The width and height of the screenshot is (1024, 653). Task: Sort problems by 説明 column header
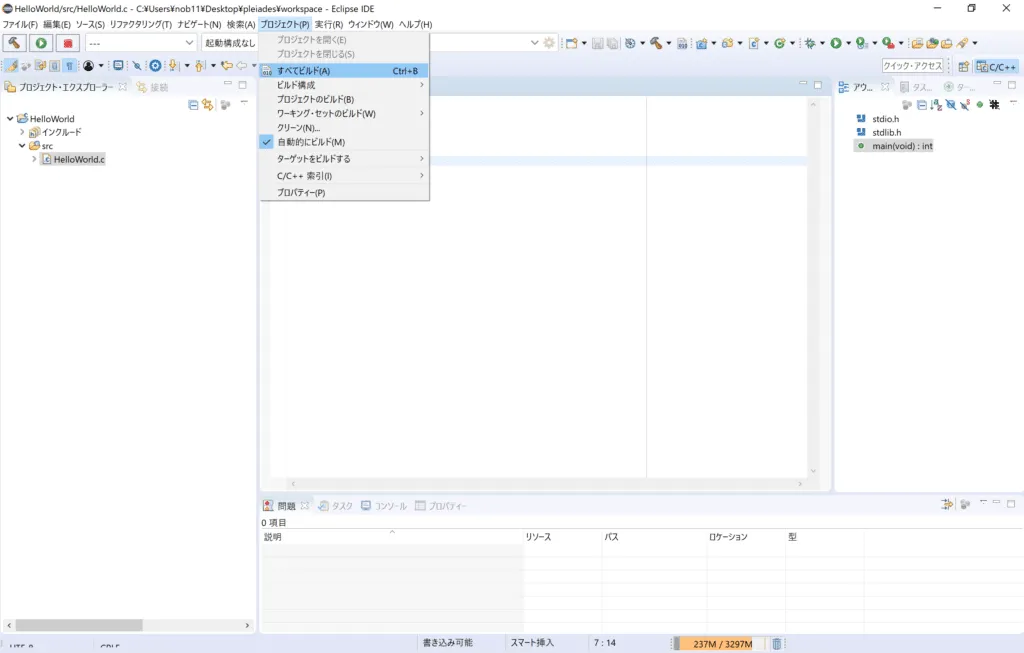[x=392, y=537]
